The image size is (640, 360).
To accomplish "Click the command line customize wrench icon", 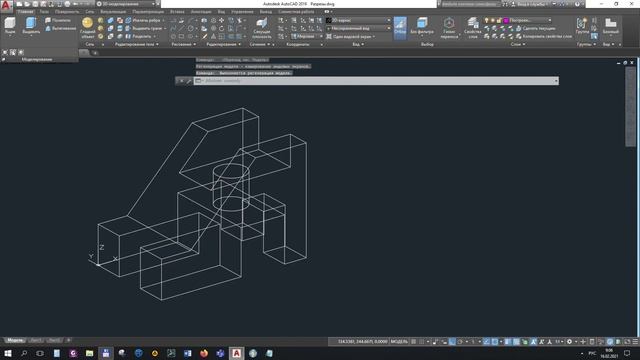I will 189,81.
